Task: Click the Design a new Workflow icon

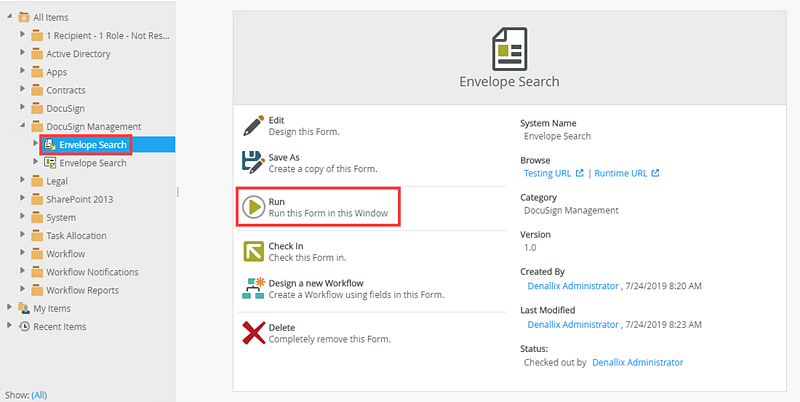Action: pyautogui.click(x=253, y=288)
